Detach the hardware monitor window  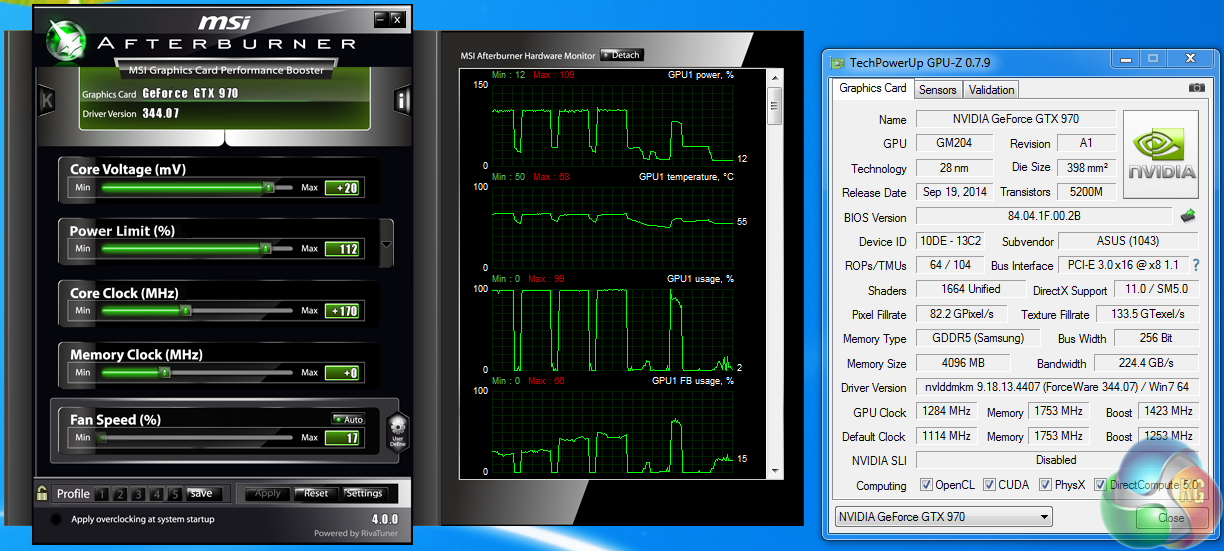click(x=622, y=55)
